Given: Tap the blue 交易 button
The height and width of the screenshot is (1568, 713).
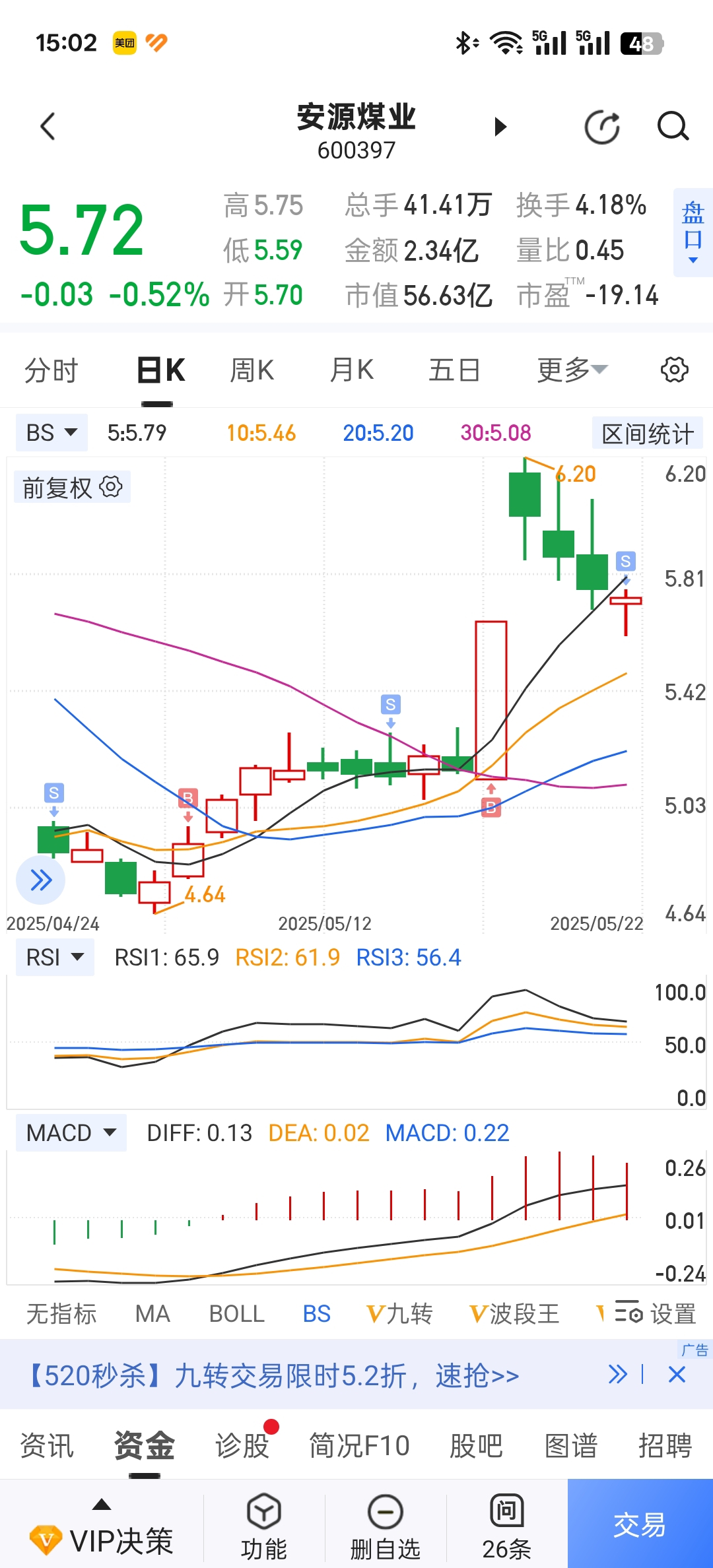Looking at the screenshot, I should pos(640,1524).
